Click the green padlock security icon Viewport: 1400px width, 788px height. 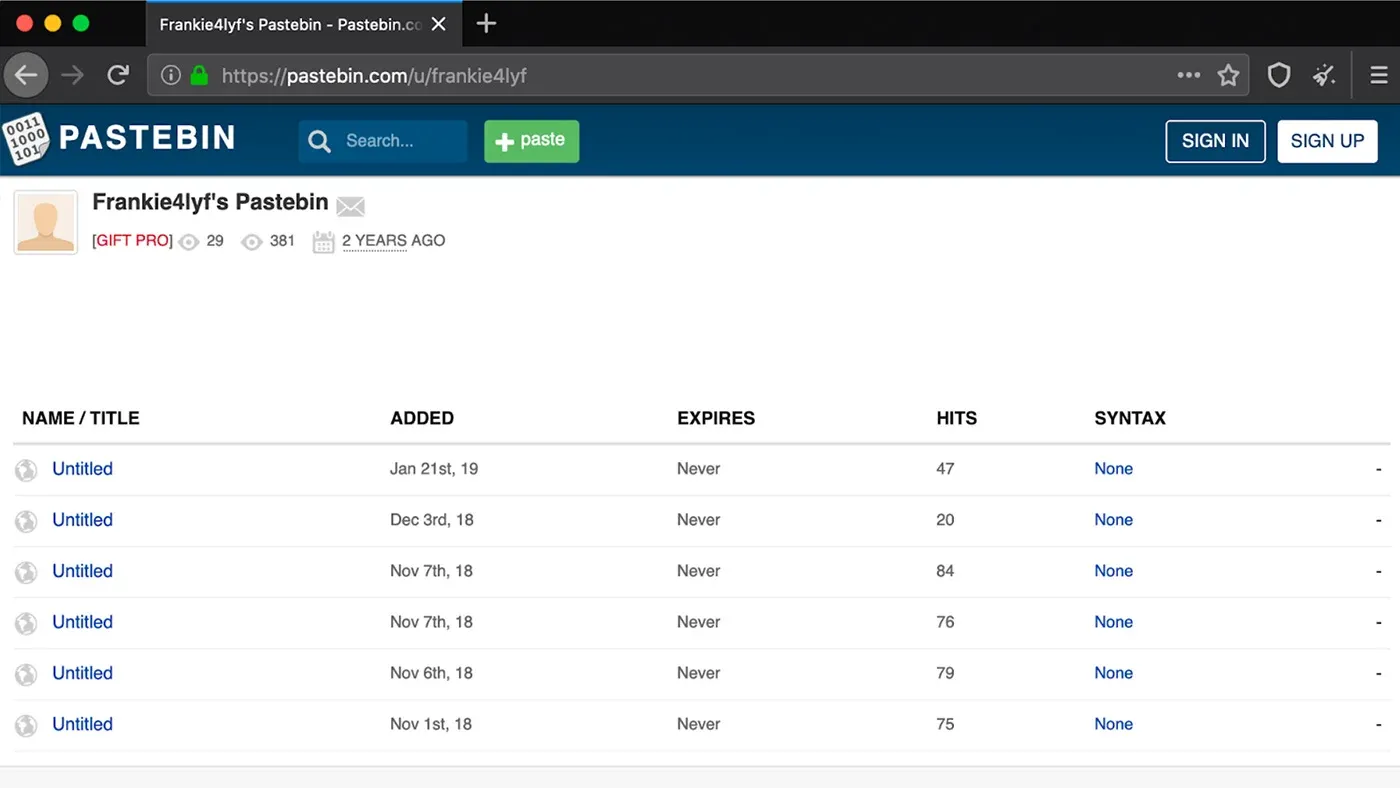(x=199, y=75)
